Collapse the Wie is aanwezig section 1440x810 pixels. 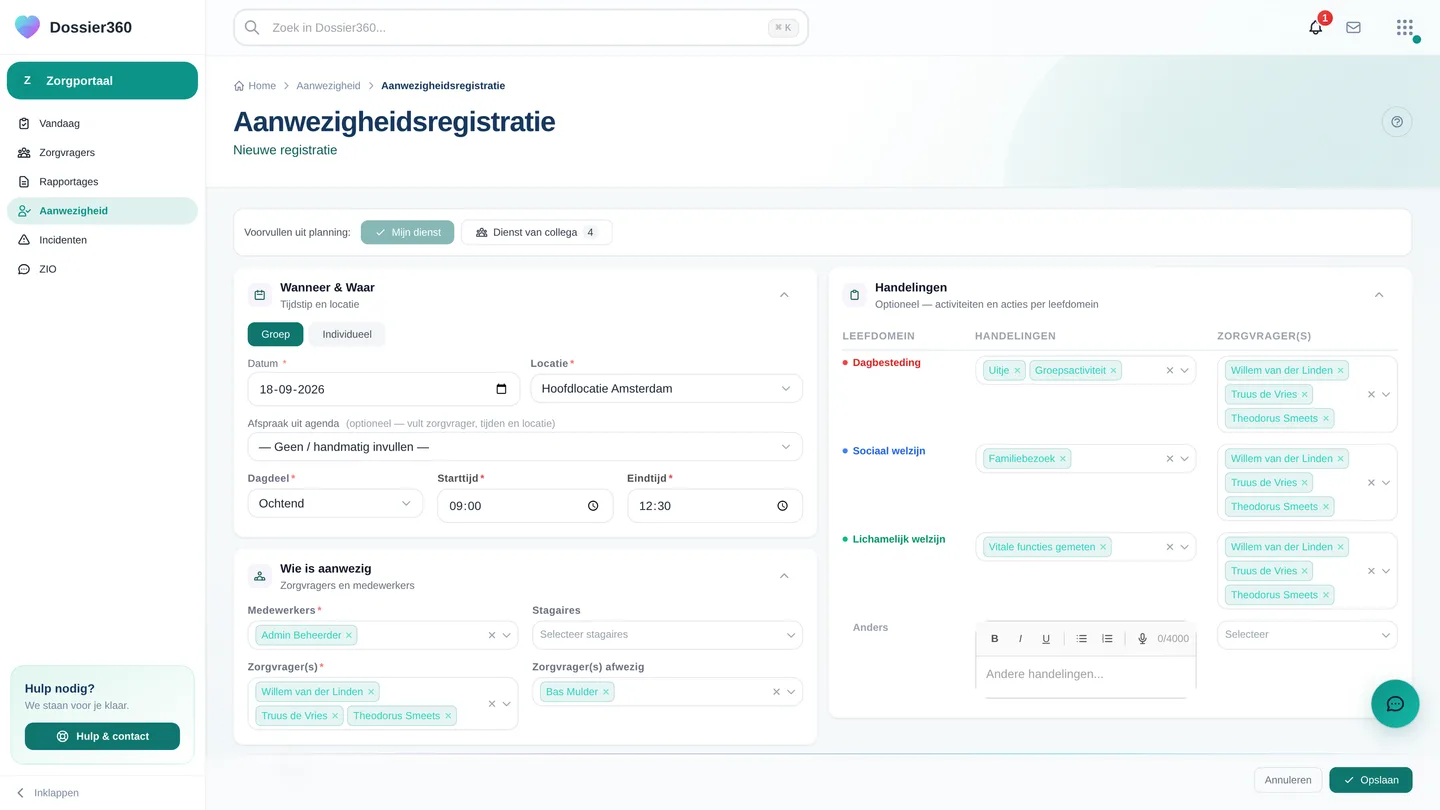click(x=784, y=576)
